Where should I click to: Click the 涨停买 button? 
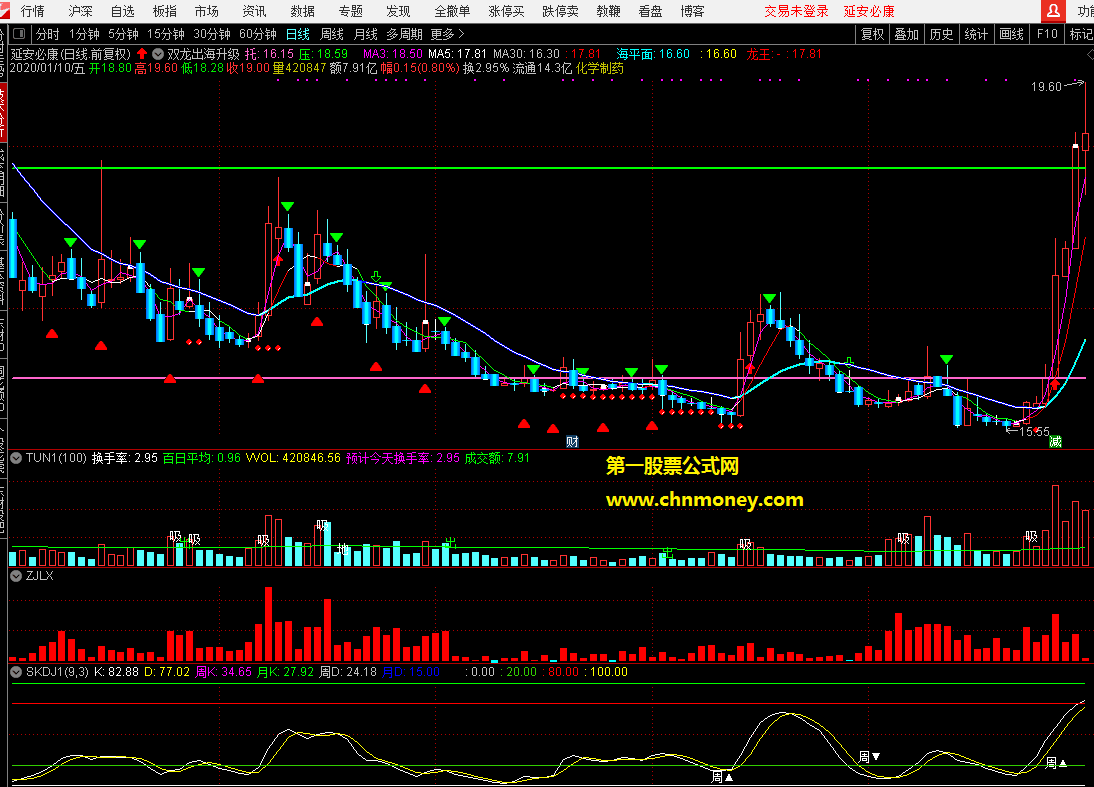506,11
